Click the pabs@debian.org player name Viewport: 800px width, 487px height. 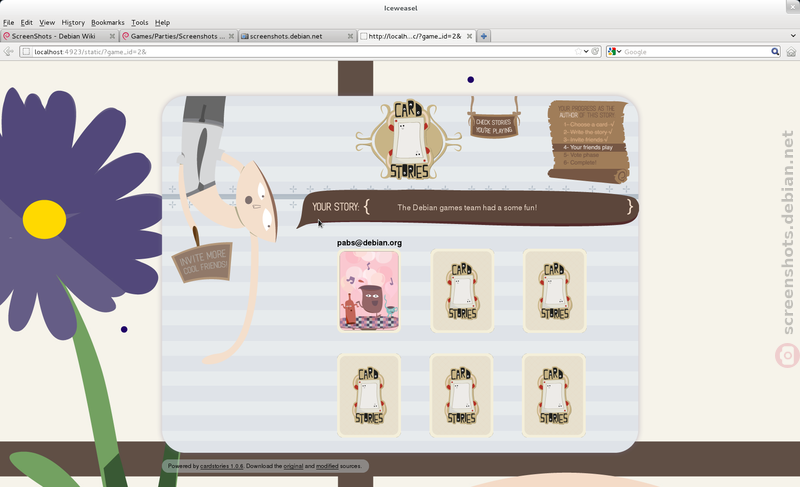tap(369, 243)
